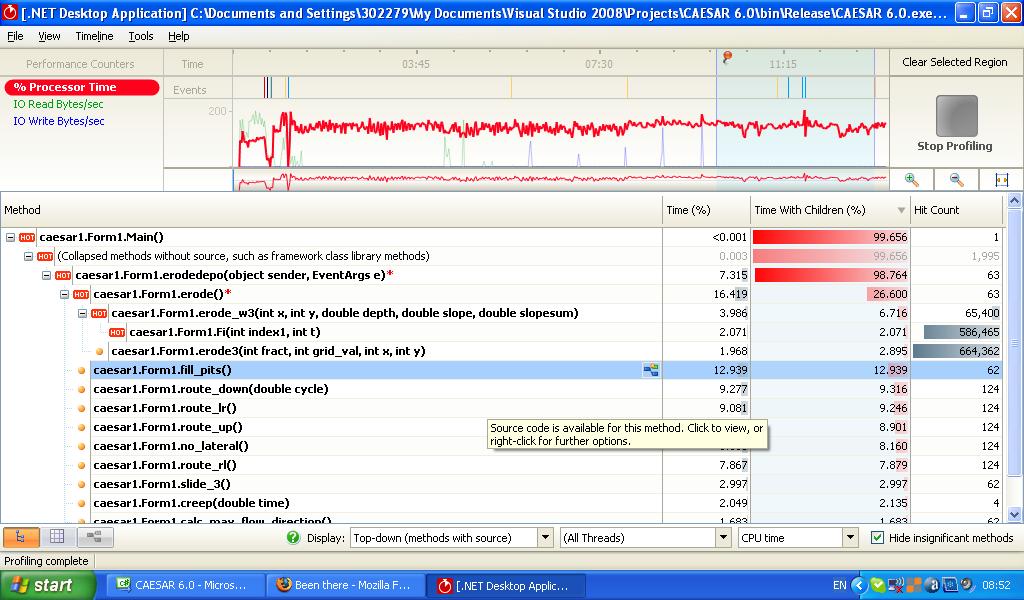The image size is (1024, 600).
Task: Open the Timeline menu
Action: (x=94, y=36)
